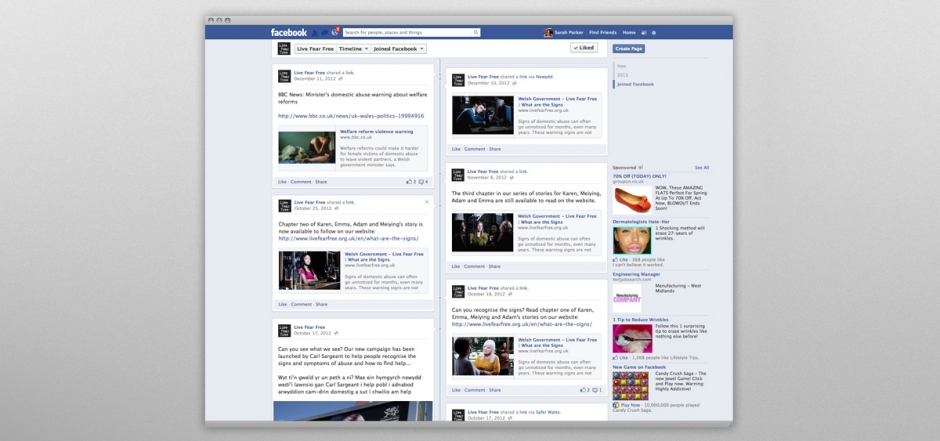Open the Welfare reform article thumbnail
Image resolution: width=940 pixels, height=441 pixels.
pyautogui.click(x=307, y=147)
